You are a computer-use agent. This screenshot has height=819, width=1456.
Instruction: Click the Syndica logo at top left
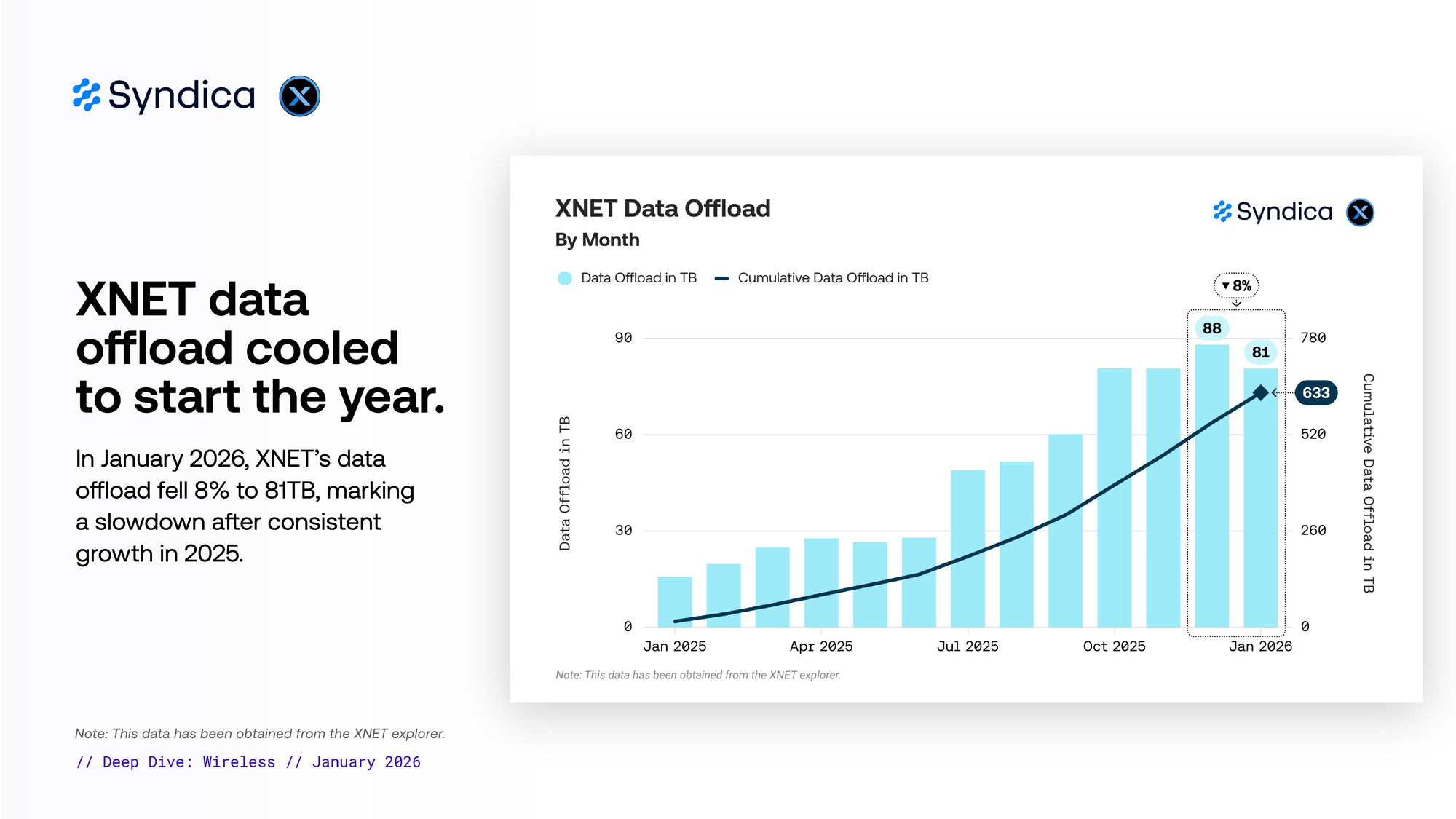[165, 95]
